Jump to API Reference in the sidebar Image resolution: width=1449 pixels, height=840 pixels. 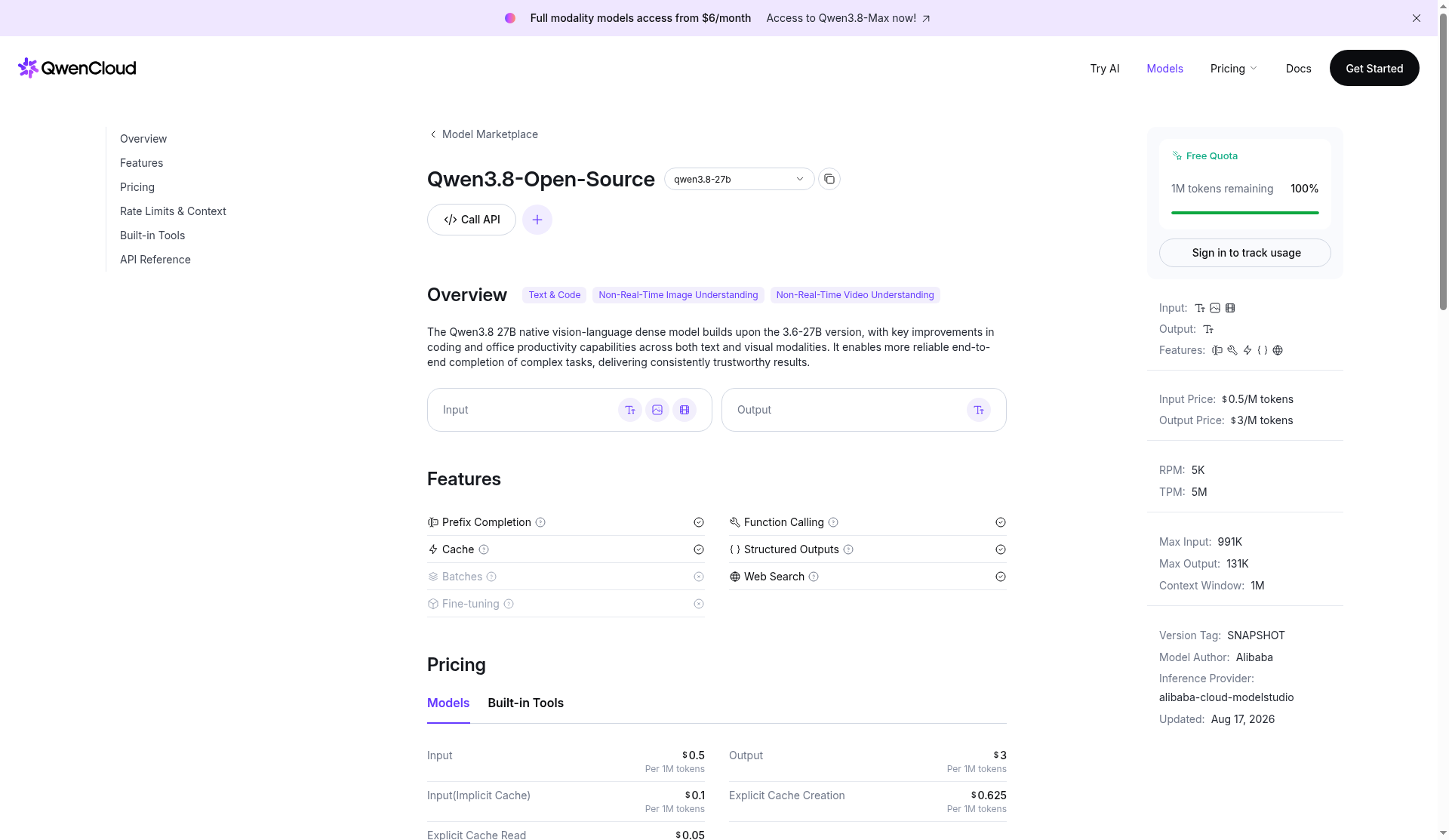[155, 260]
